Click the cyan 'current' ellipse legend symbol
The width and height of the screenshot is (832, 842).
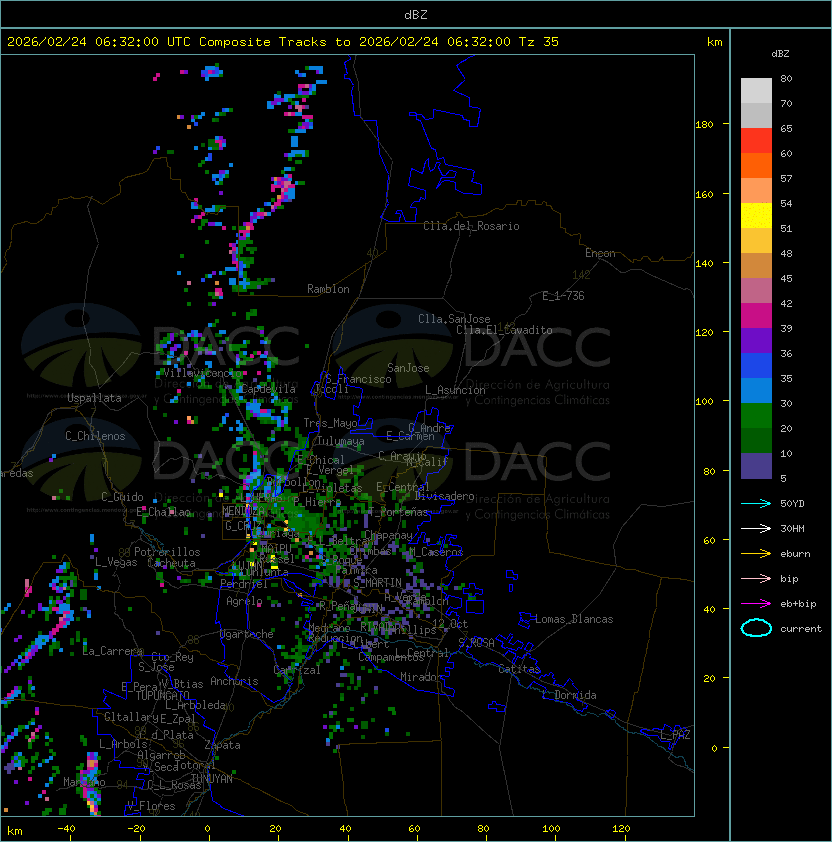coord(756,628)
